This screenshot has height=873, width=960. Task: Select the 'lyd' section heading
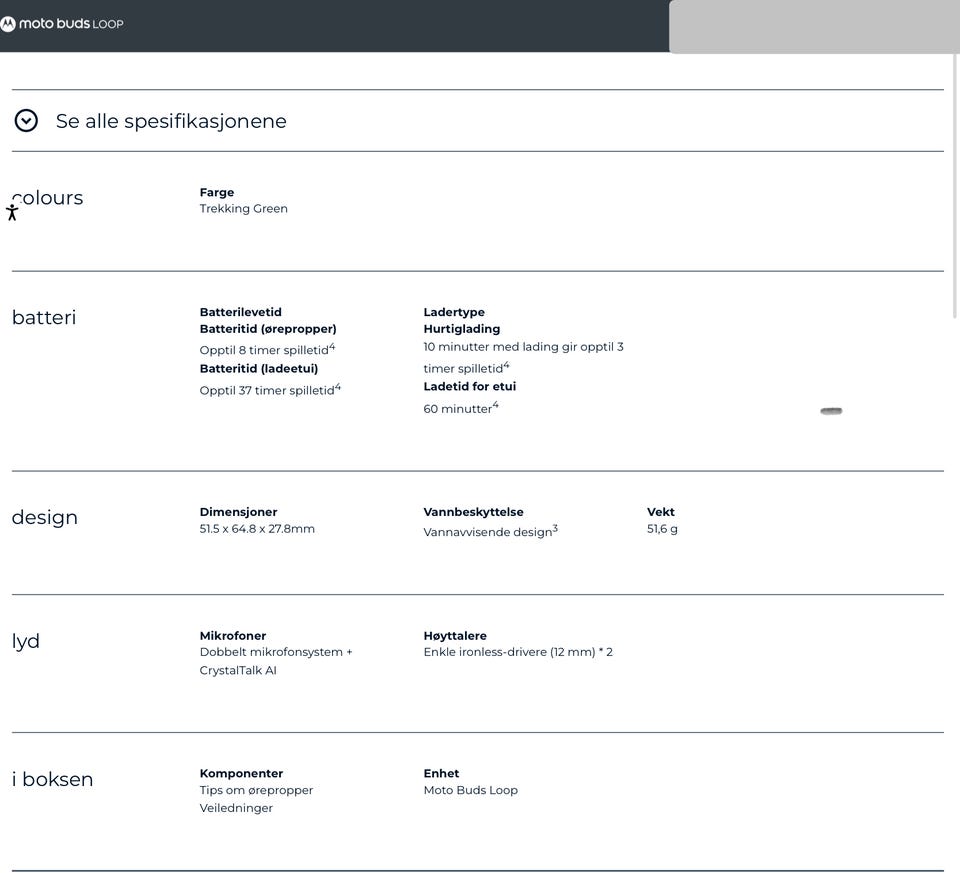point(26,641)
